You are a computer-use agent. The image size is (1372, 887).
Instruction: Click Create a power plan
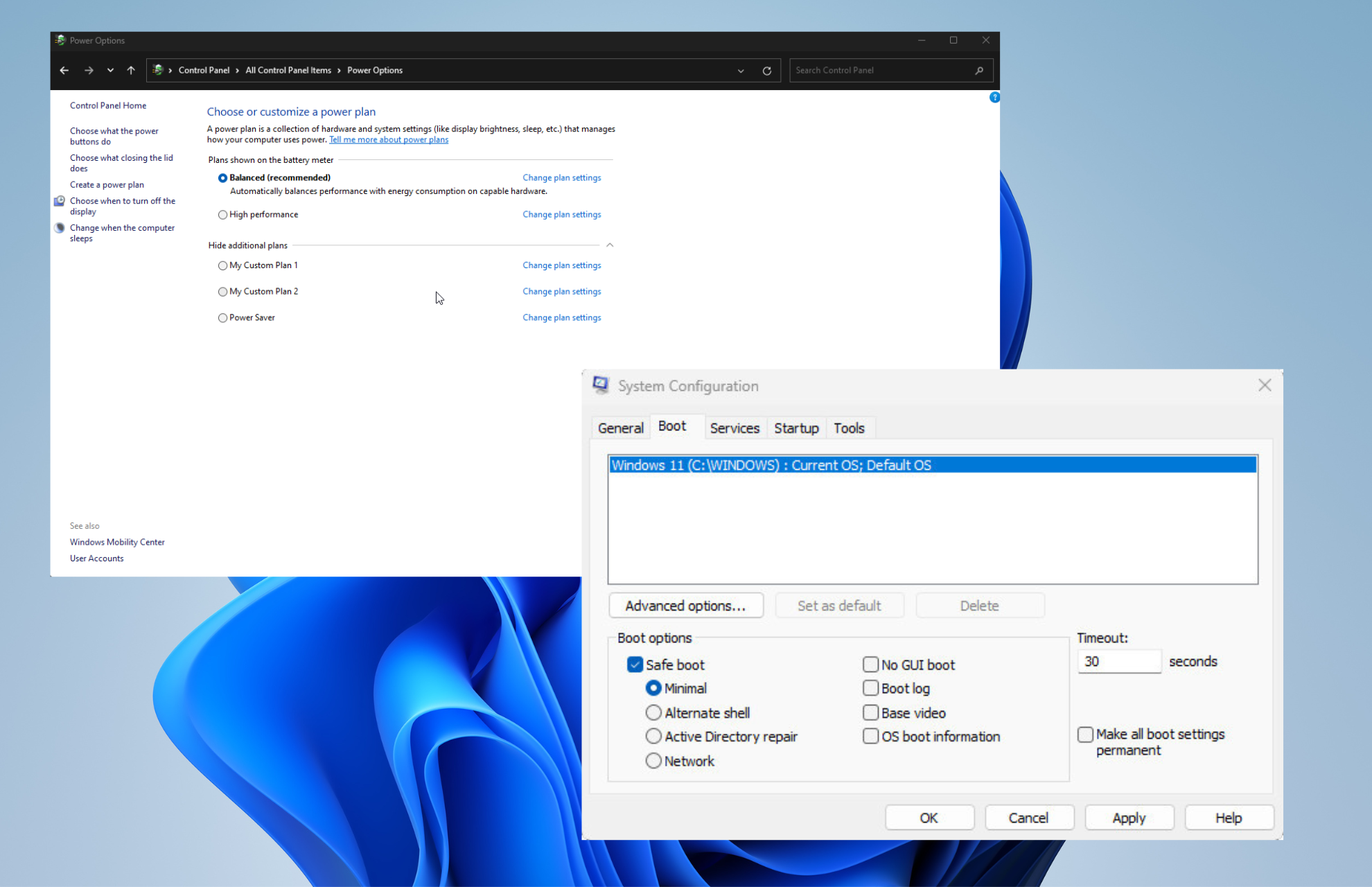click(107, 184)
